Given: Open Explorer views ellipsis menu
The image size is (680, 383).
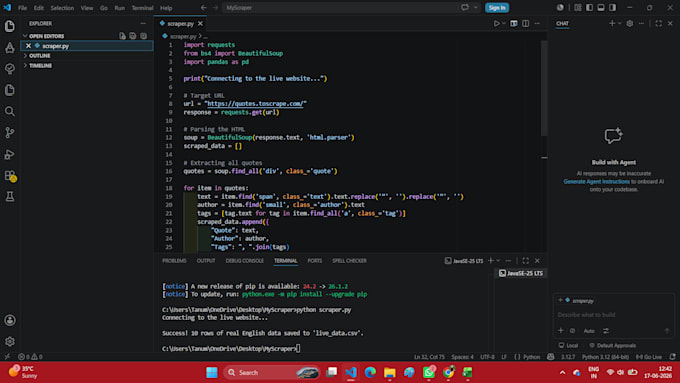Looking at the screenshot, I should point(143,23).
